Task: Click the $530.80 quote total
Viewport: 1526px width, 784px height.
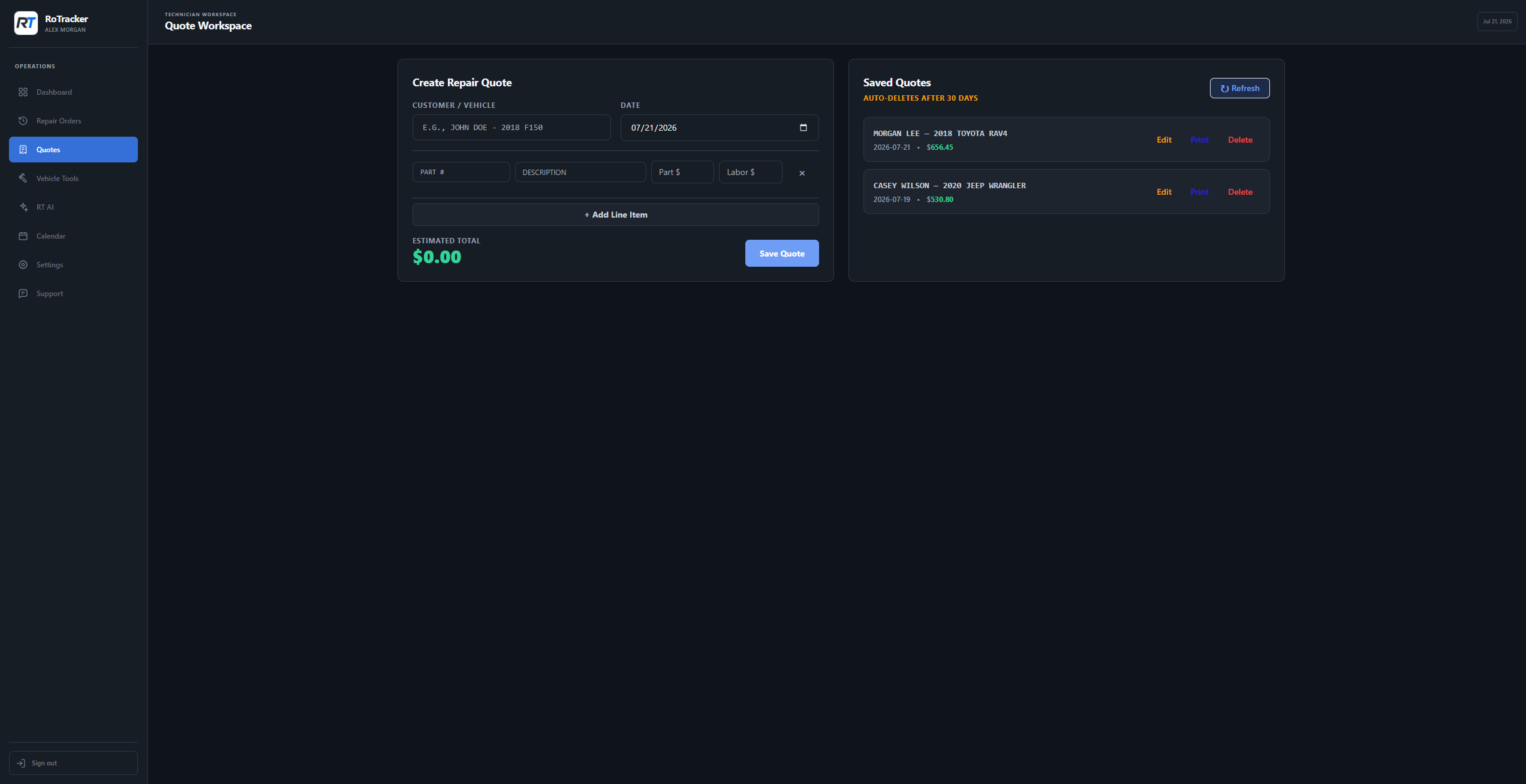Action: coord(940,200)
